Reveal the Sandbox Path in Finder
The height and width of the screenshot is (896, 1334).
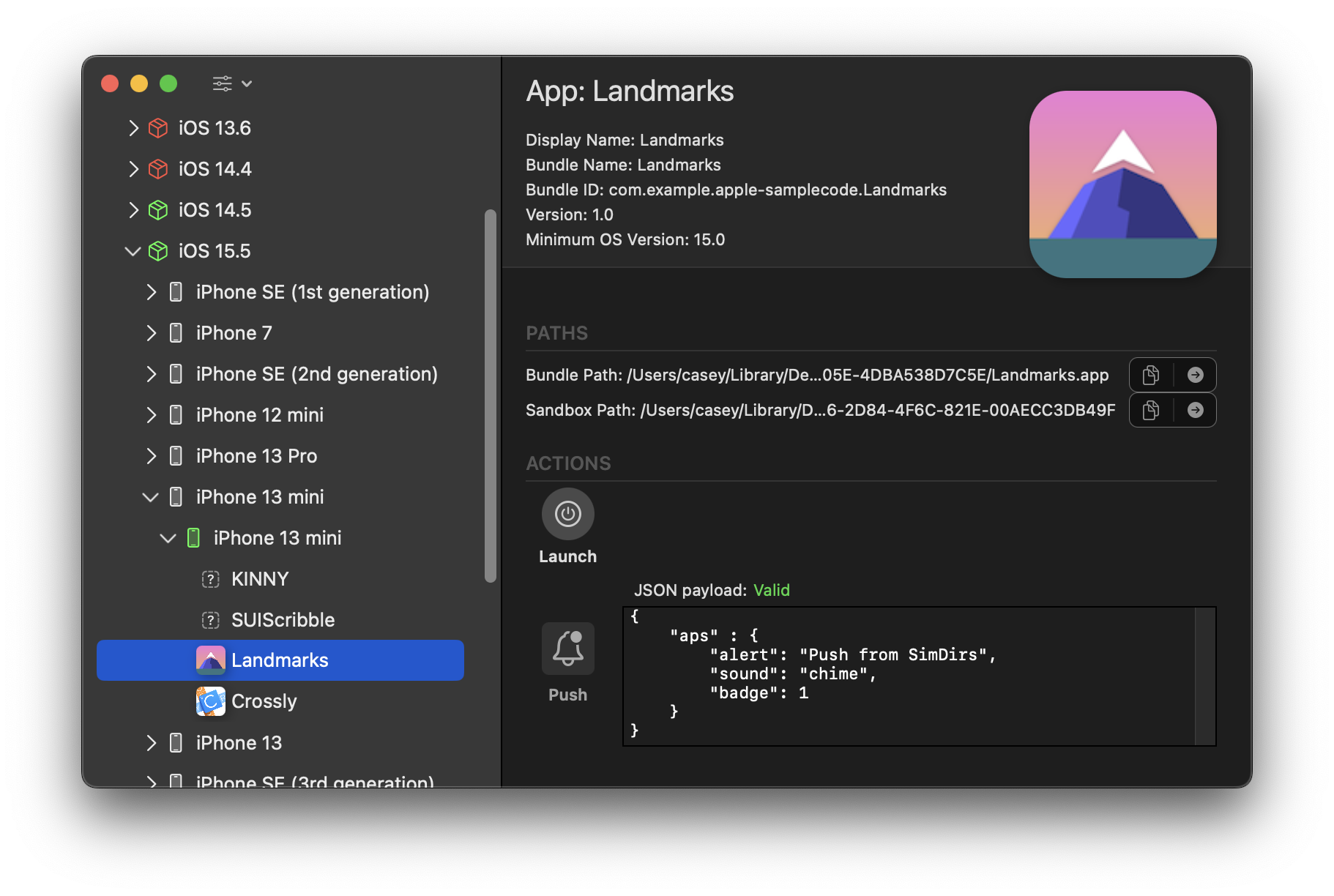pos(1195,410)
